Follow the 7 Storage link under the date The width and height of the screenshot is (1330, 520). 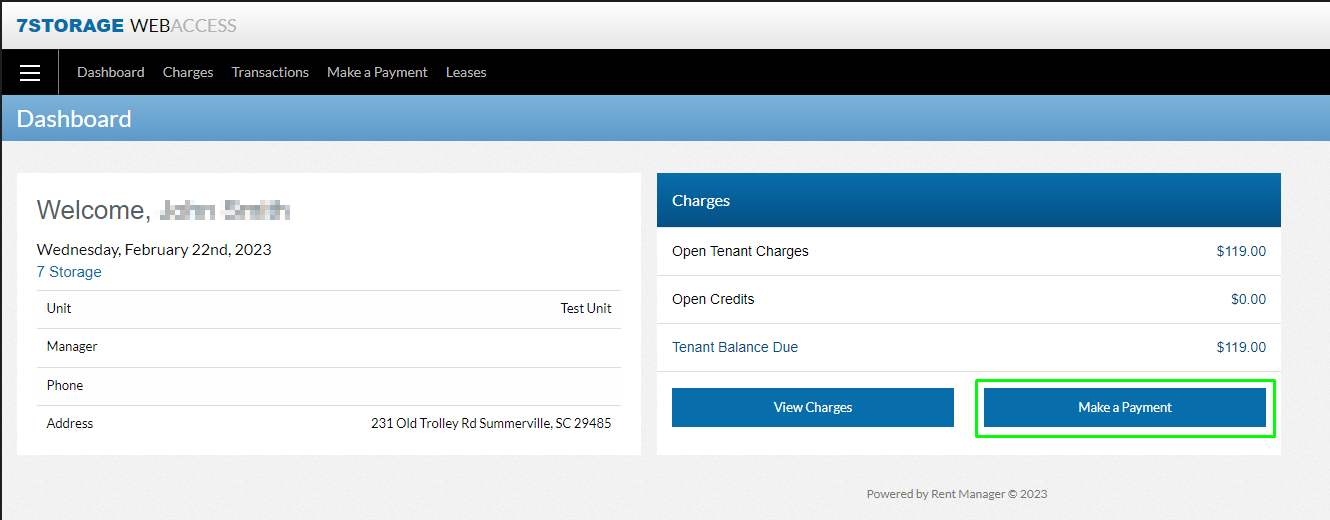[x=69, y=272]
